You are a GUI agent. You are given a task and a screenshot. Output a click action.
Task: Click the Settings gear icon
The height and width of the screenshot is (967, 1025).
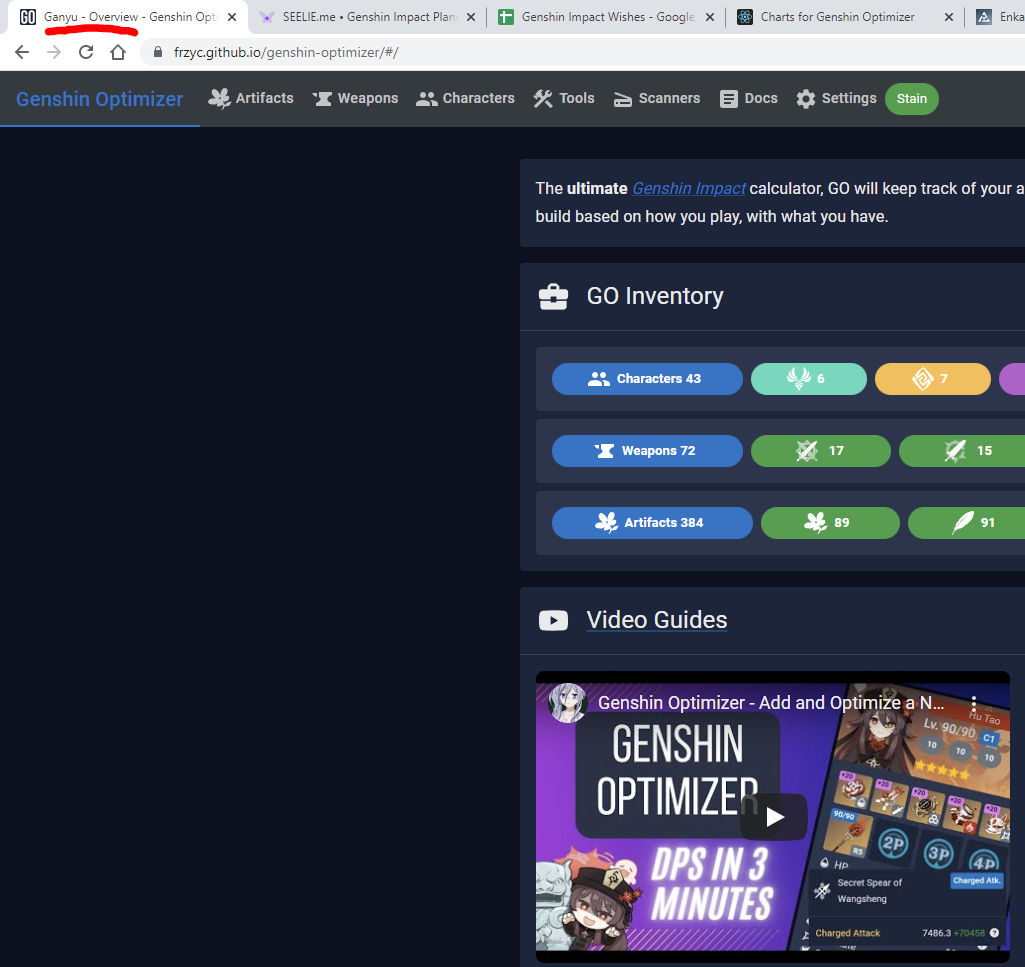[805, 98]
